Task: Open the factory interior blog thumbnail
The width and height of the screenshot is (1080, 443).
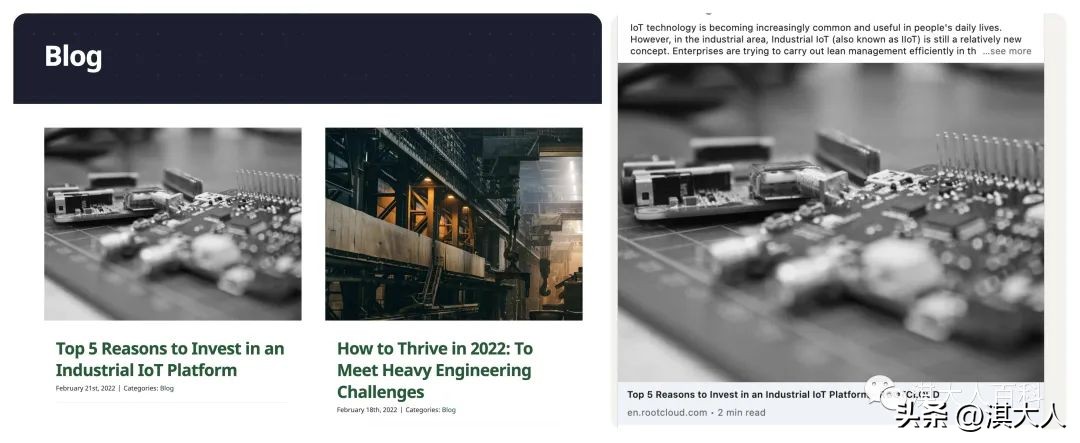Action: click(x=454, y=224)
